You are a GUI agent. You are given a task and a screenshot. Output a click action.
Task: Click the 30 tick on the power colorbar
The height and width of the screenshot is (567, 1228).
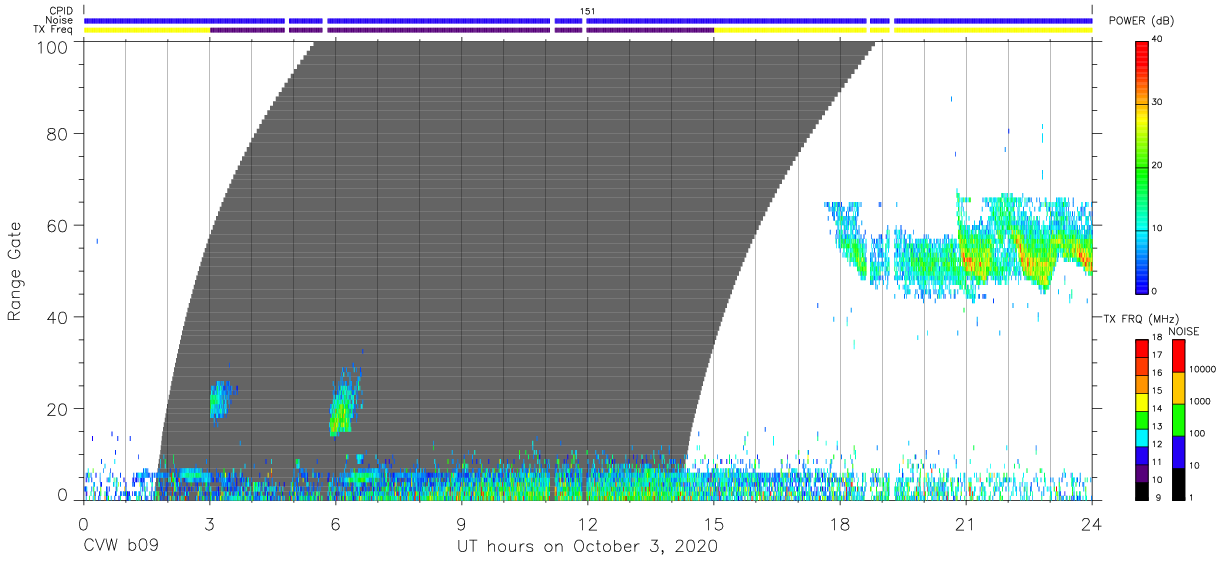[x=1157, y=102]
